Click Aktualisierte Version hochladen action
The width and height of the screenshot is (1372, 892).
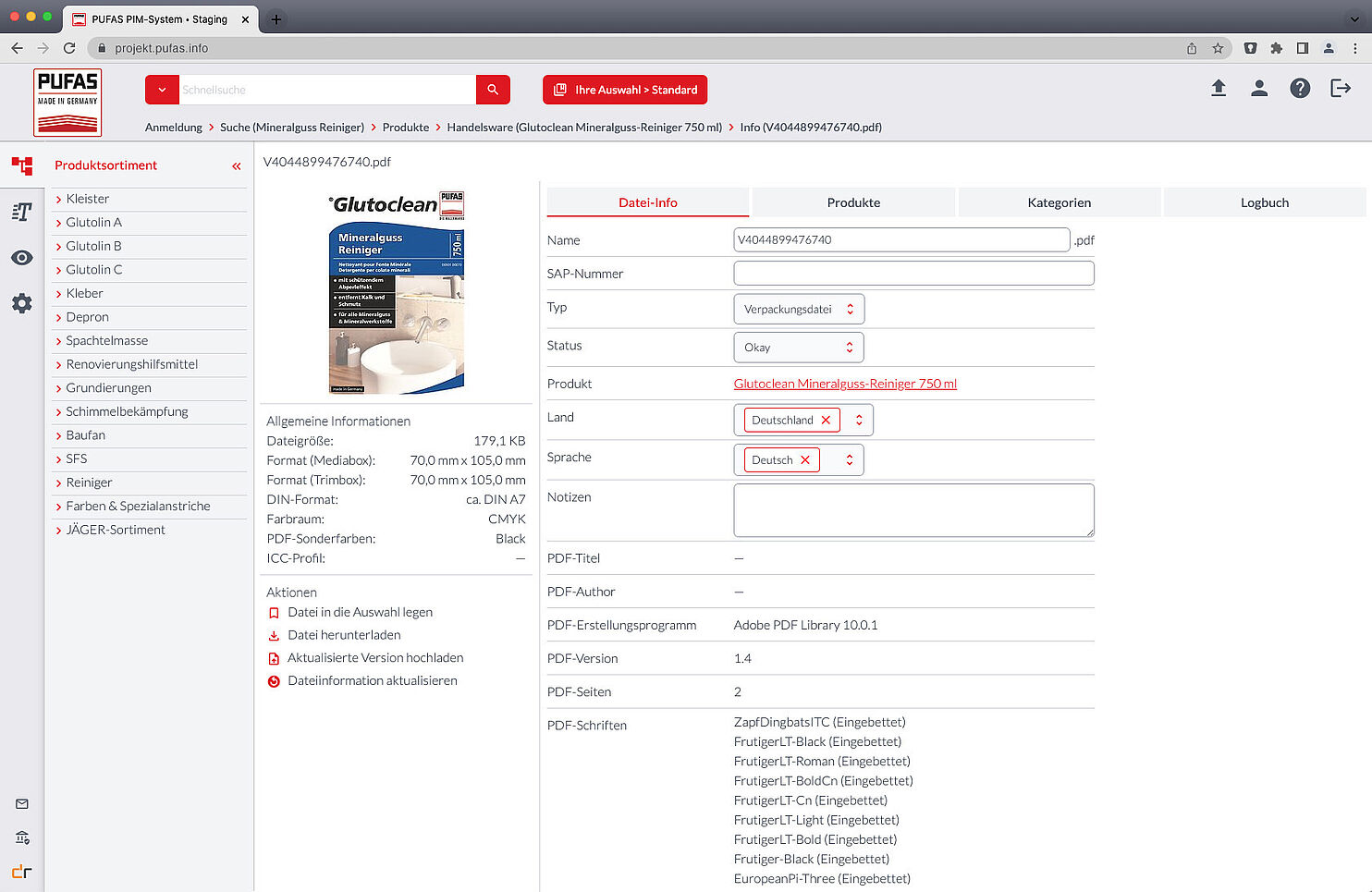coord(375,658)
